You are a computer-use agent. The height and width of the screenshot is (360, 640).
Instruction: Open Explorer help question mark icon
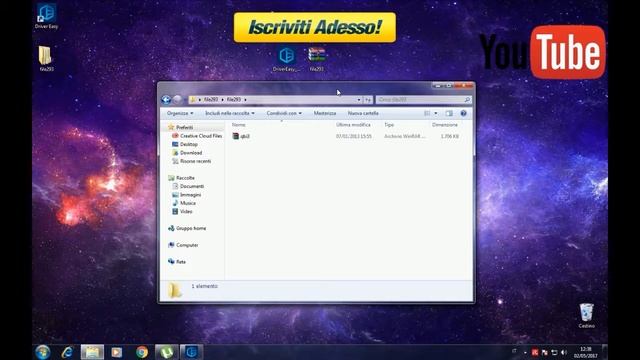(x=463, y=113)
